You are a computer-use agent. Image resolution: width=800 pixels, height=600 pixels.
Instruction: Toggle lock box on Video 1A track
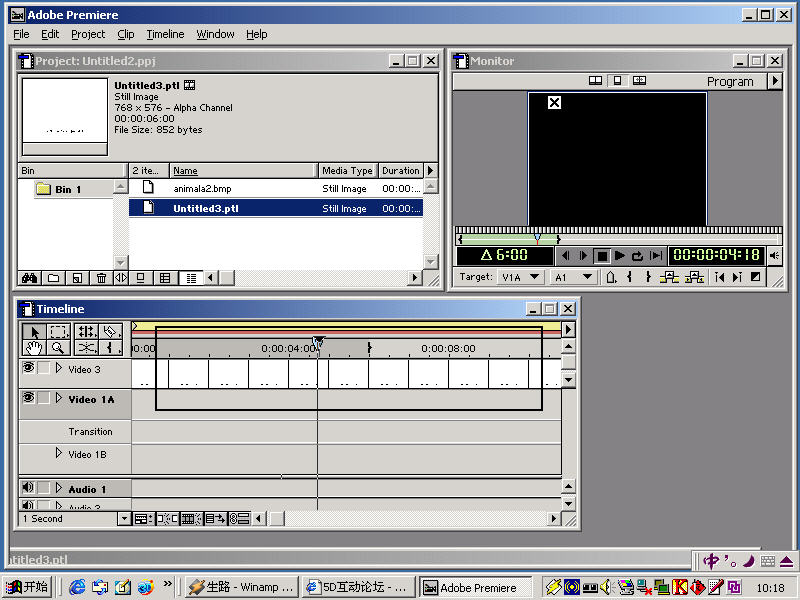[44, 397]
